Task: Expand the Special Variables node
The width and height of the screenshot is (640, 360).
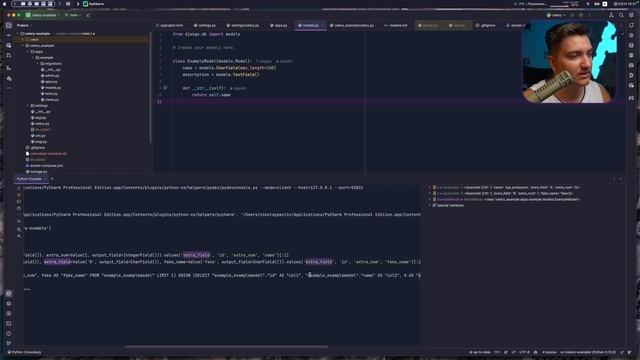Action: [429, 205]
